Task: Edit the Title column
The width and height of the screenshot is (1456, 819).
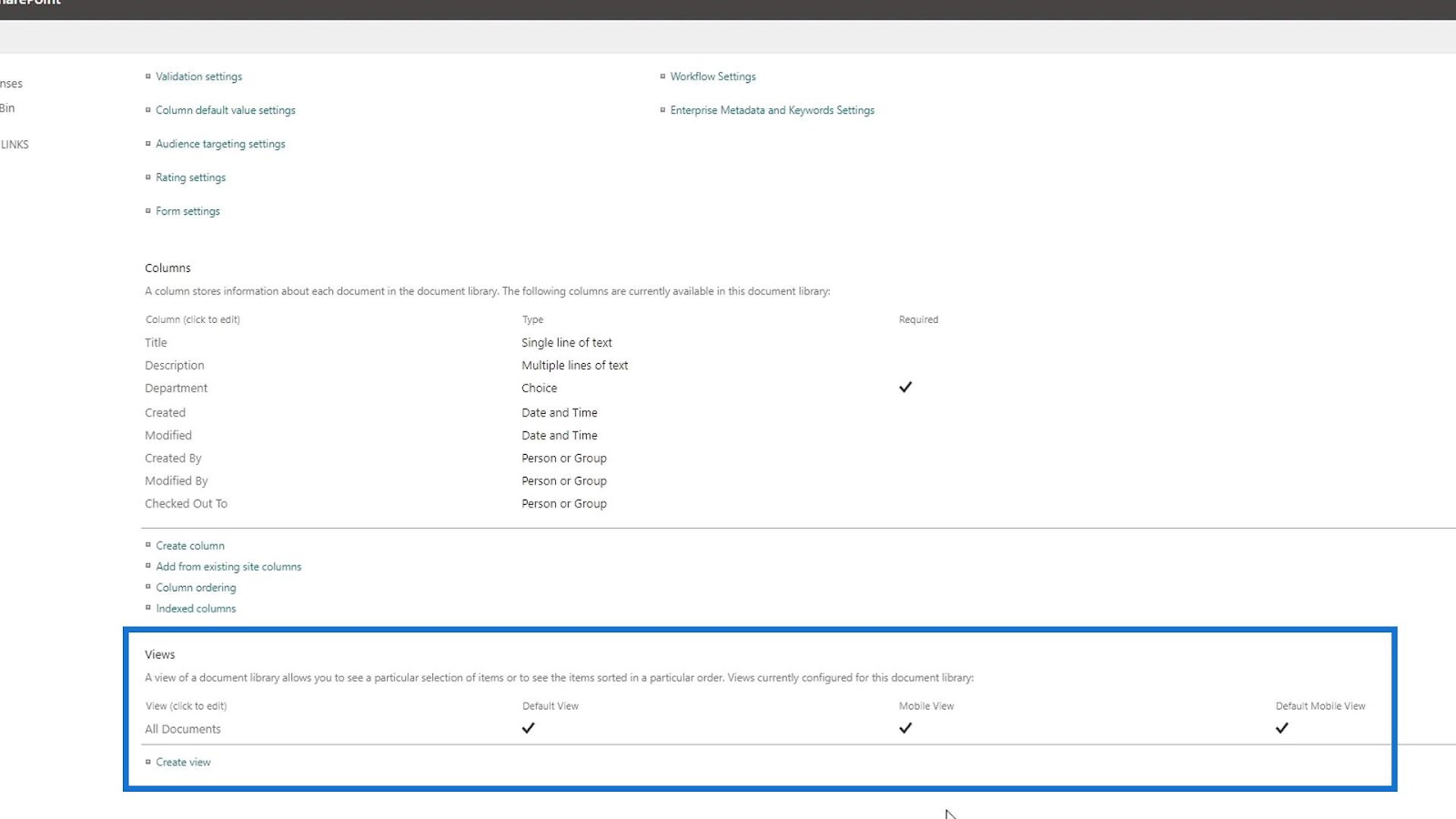Action: click(156, 343)
